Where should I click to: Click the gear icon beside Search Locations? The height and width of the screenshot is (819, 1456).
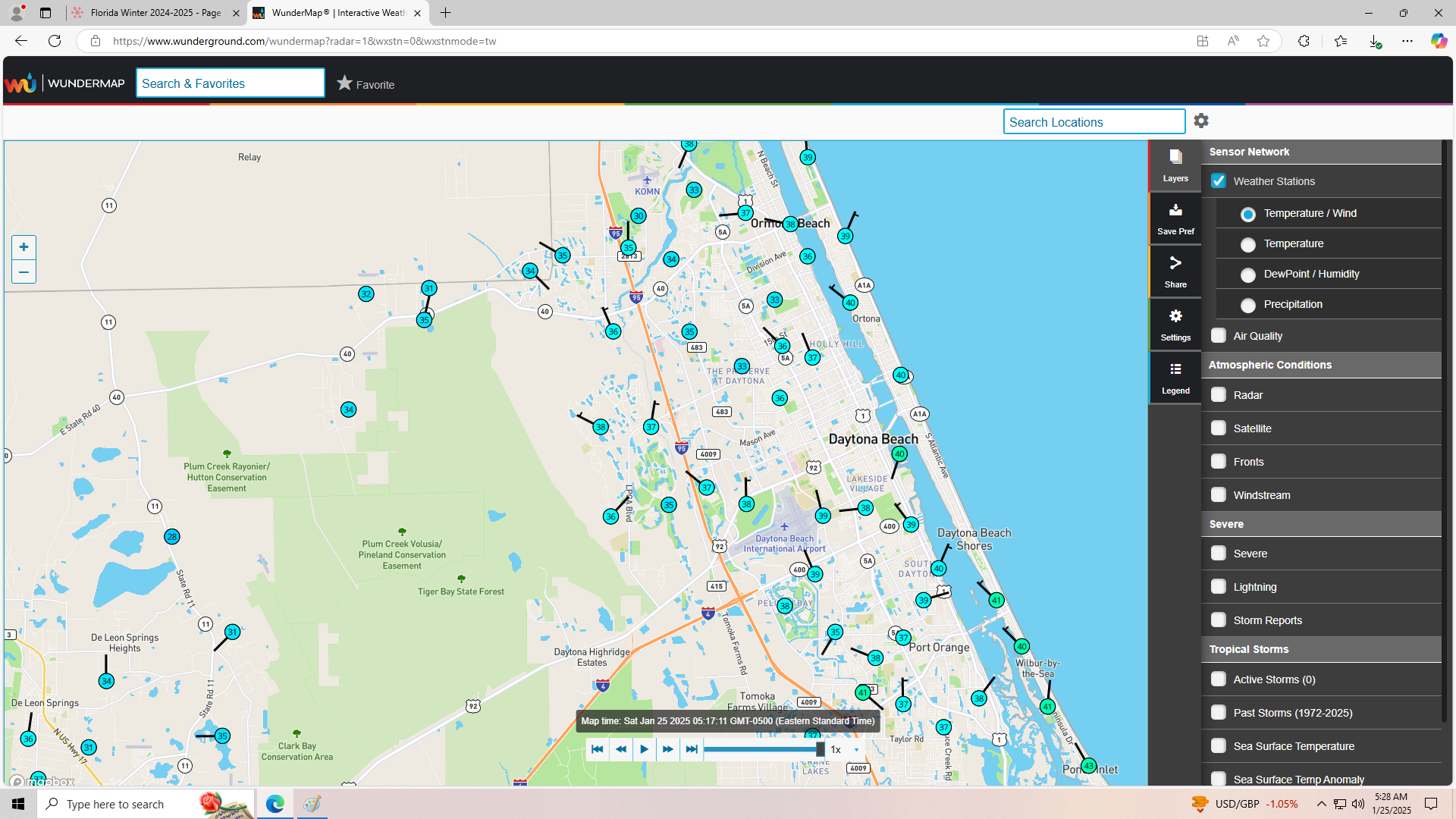coord(1201,121)
